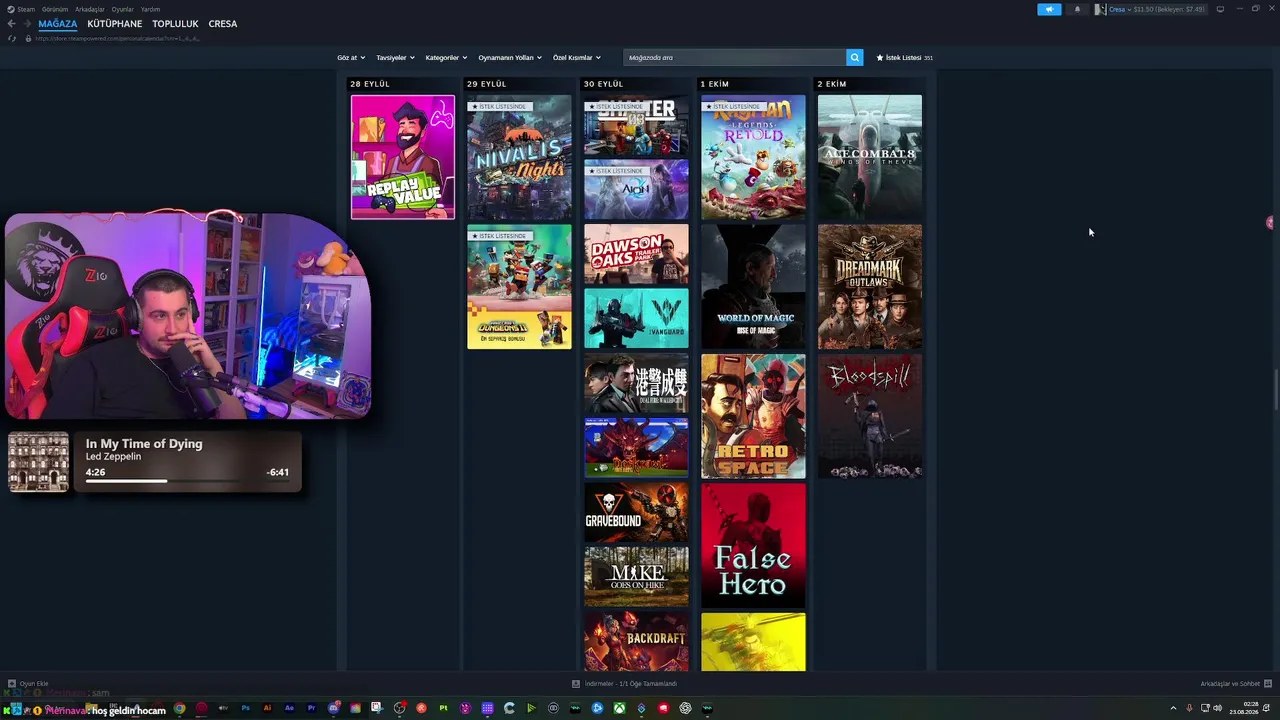This screenshot has width=1280, height=720.
Task: Open the announcements megaphone button
Action: [1049, 9]
